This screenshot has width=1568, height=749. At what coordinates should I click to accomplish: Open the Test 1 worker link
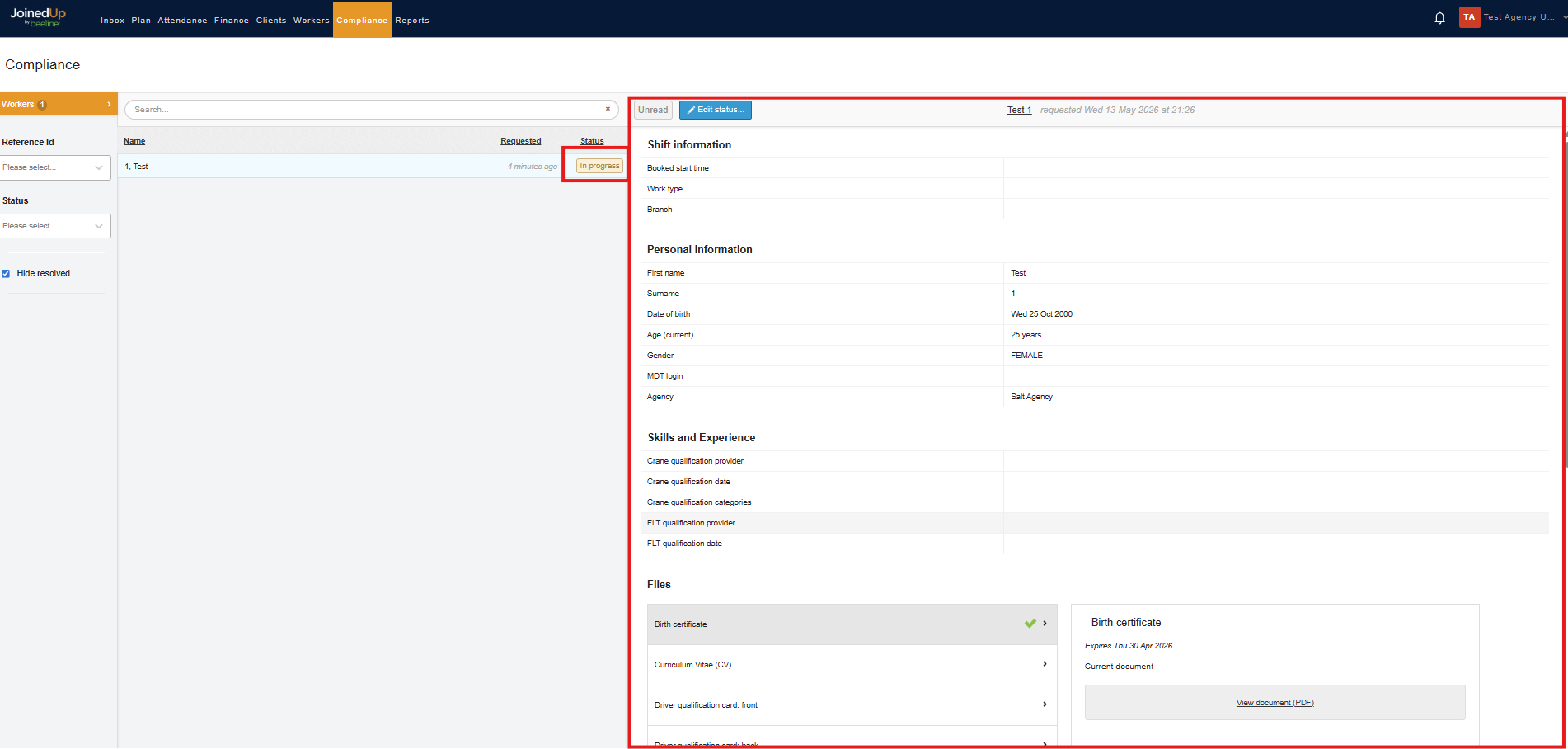1019,110
